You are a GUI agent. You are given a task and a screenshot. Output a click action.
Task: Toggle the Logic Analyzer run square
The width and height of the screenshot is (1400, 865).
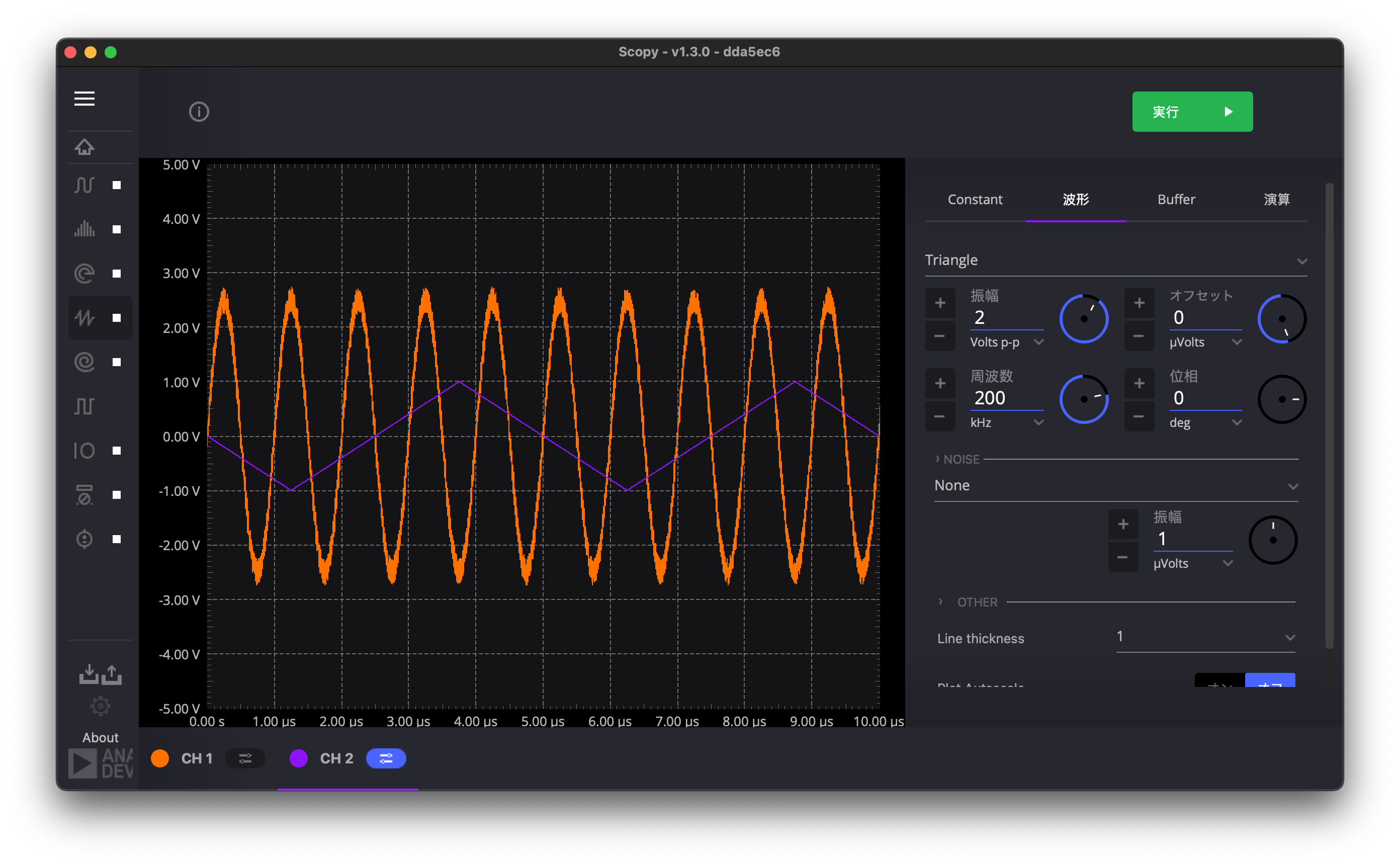coord(117,362)
